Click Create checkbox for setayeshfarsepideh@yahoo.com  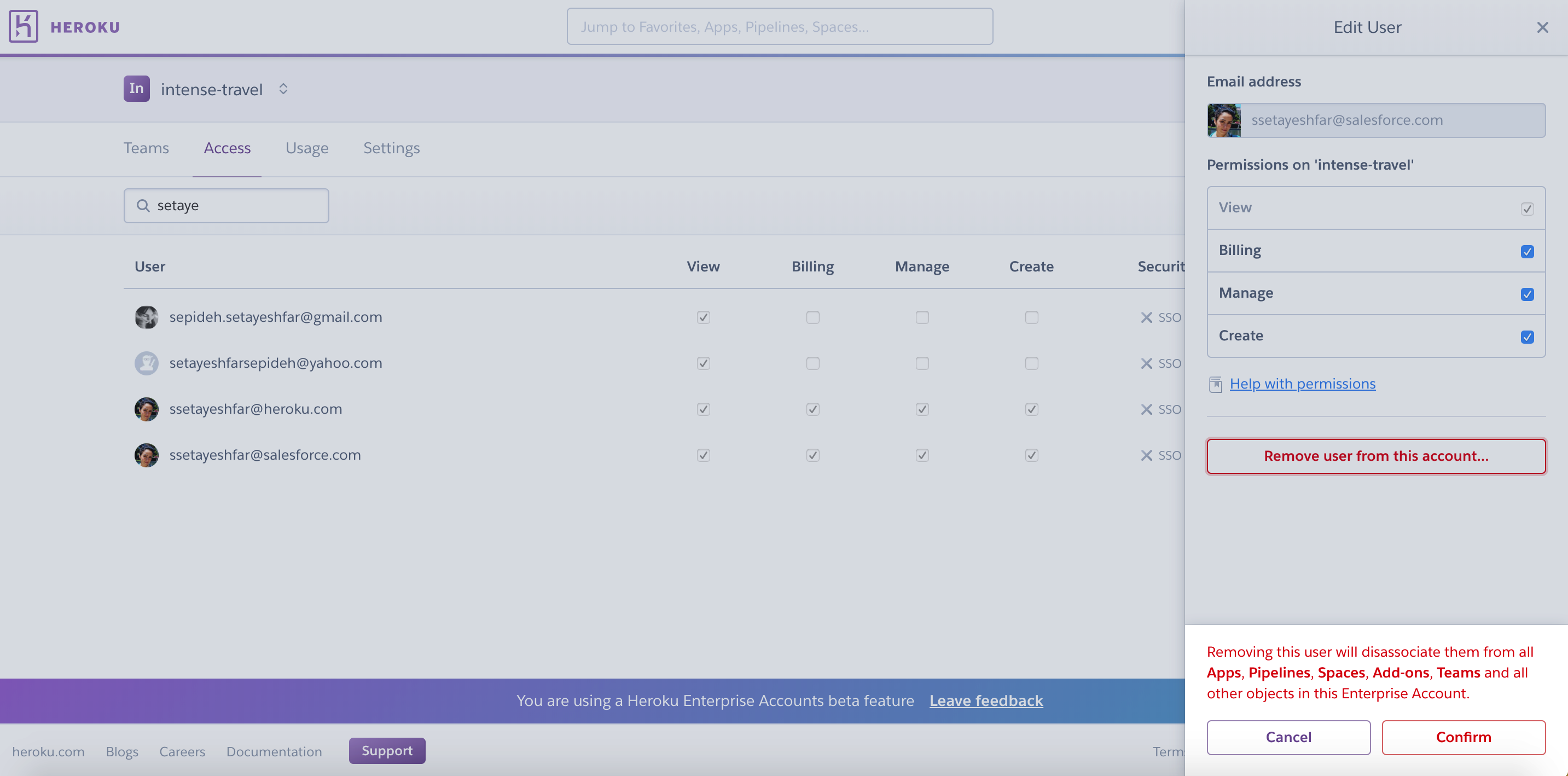[1031, 363]
